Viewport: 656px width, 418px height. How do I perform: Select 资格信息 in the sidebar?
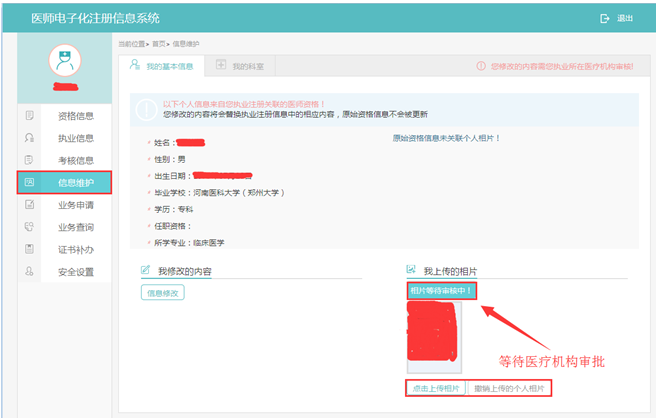coord(76,116)
